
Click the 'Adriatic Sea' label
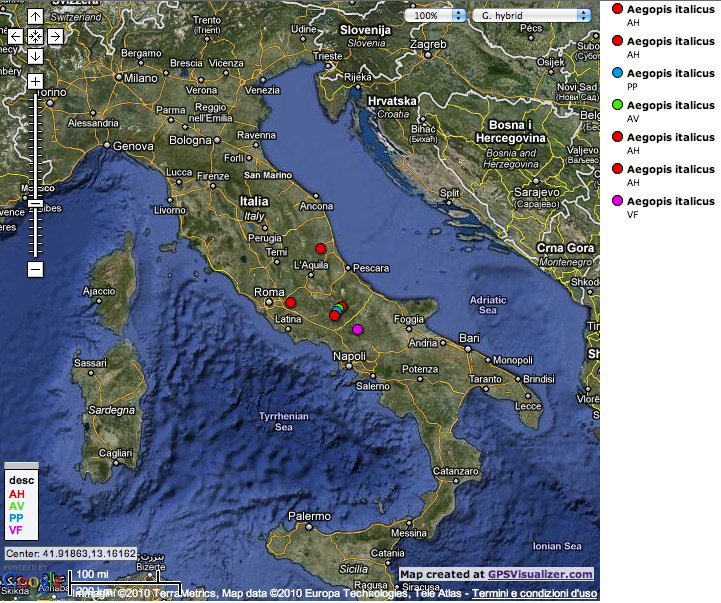[488, 305]
